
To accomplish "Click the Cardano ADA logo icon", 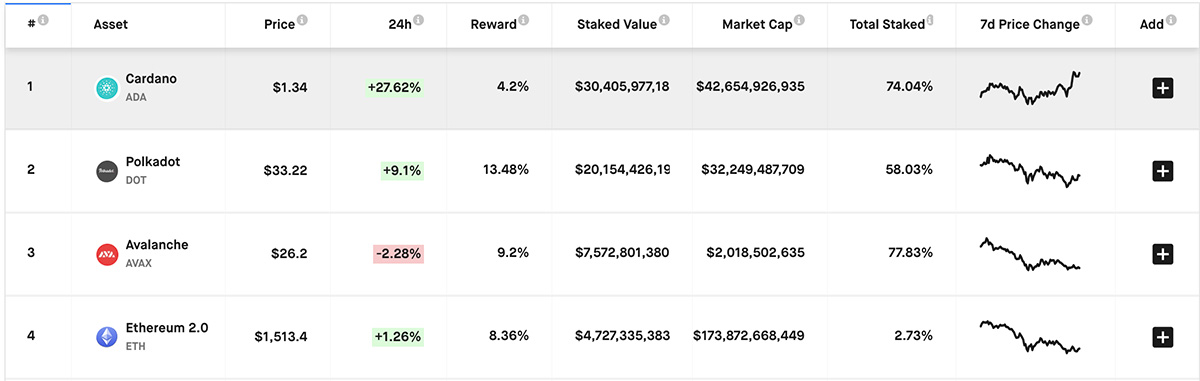I will click(x=106, y=87).
